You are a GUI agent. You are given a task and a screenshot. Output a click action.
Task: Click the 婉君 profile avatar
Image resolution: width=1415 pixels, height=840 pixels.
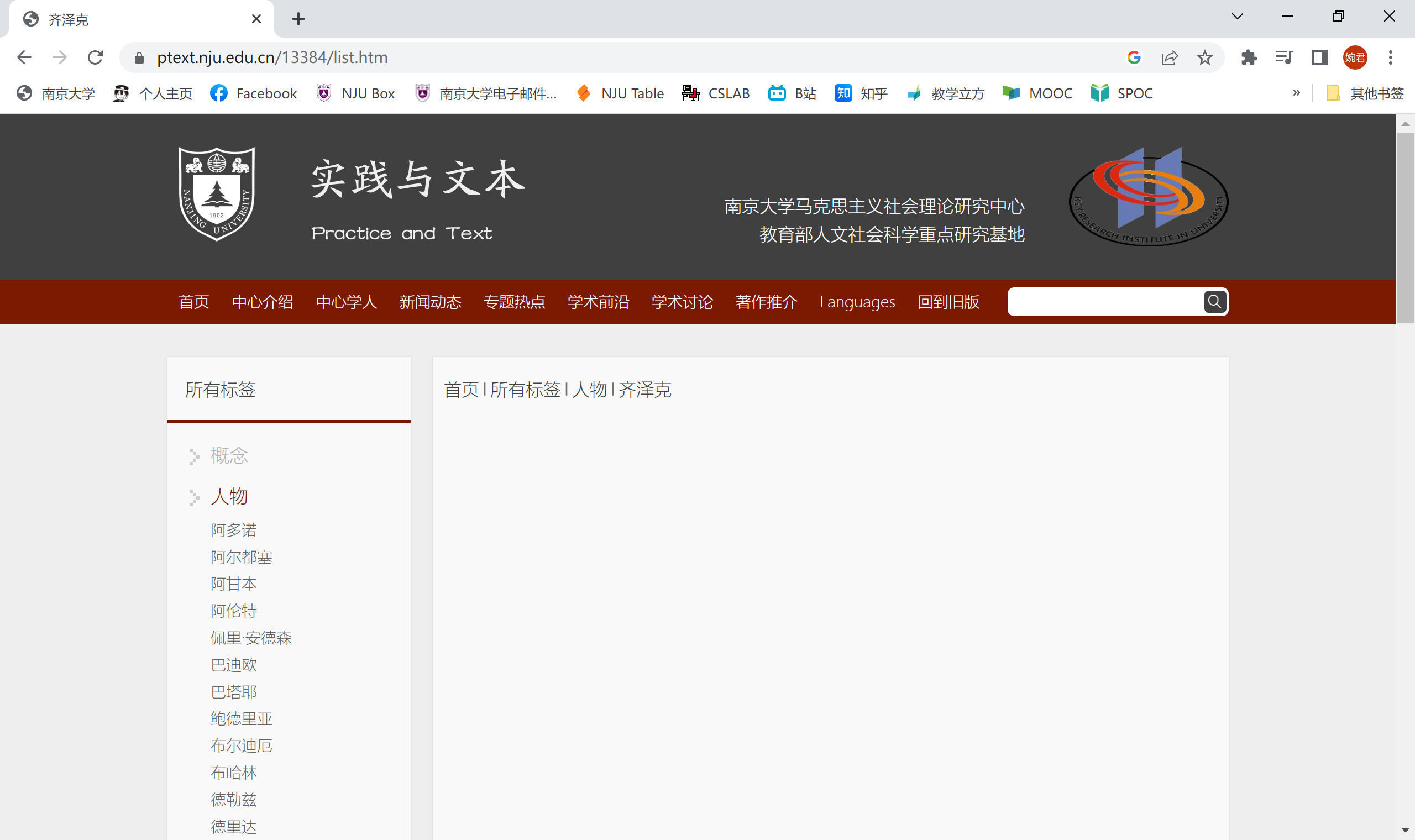click(x=1355, y=57)
